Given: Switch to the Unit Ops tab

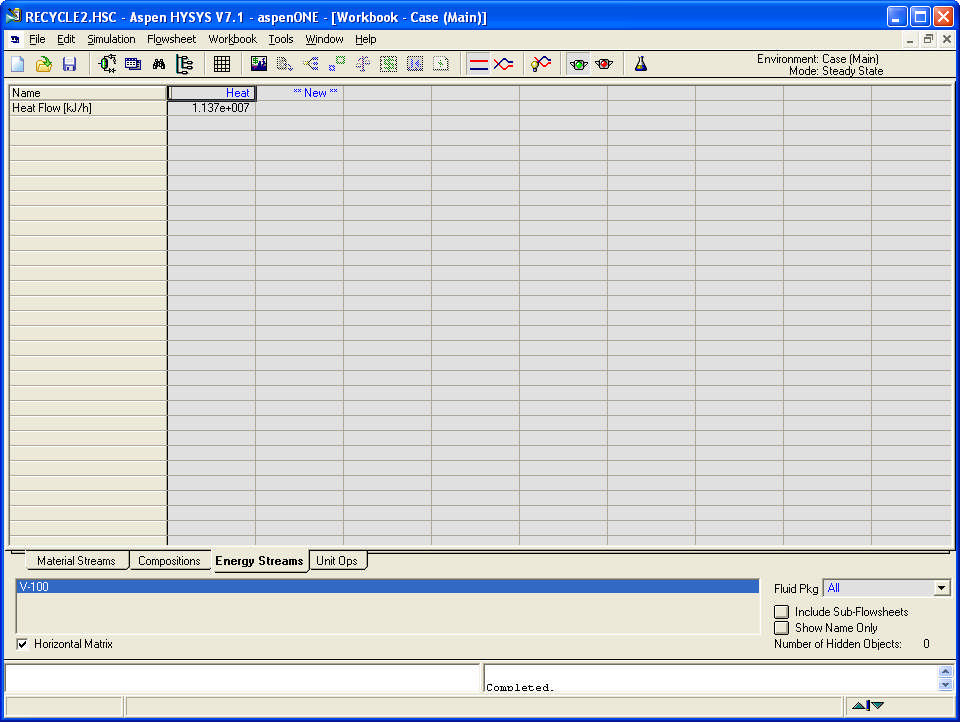Looking at the screenshot, I should pyautogui.click(x=337, y=561).
